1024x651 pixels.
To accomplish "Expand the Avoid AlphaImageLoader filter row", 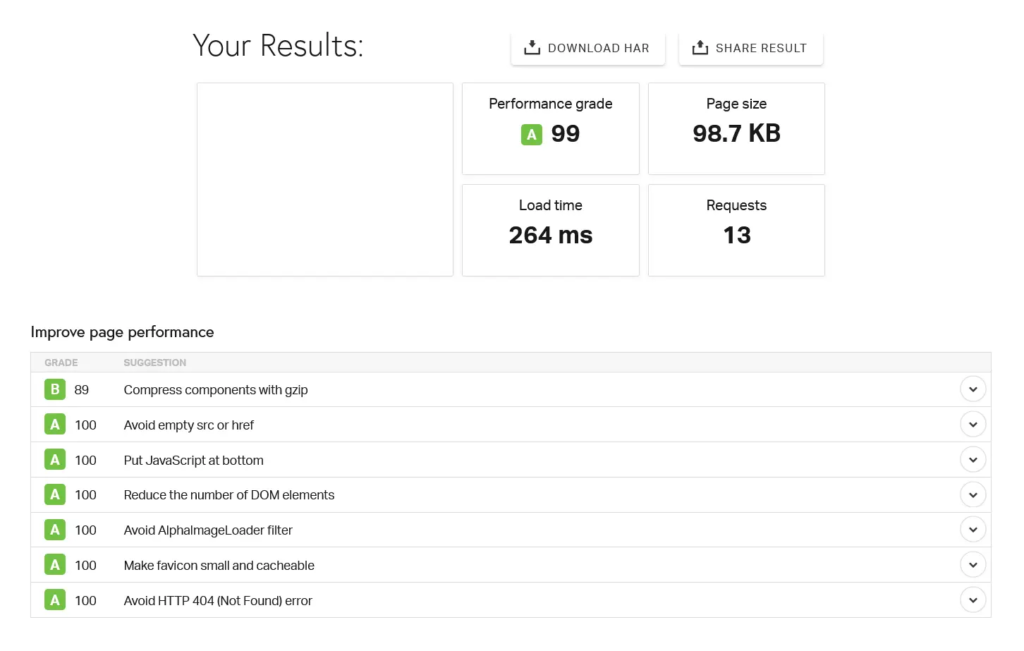I will point(972,530).
